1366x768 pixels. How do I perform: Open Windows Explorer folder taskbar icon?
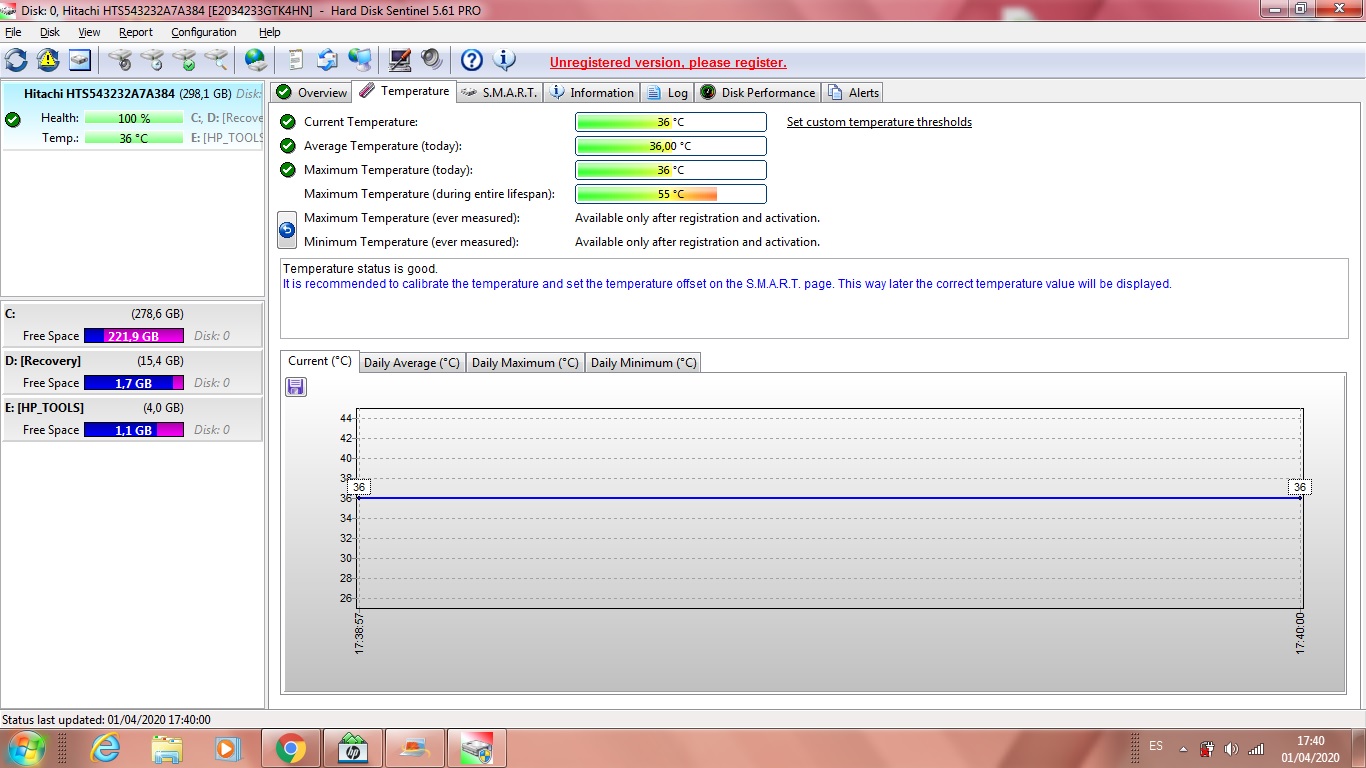tap(167, 748)
